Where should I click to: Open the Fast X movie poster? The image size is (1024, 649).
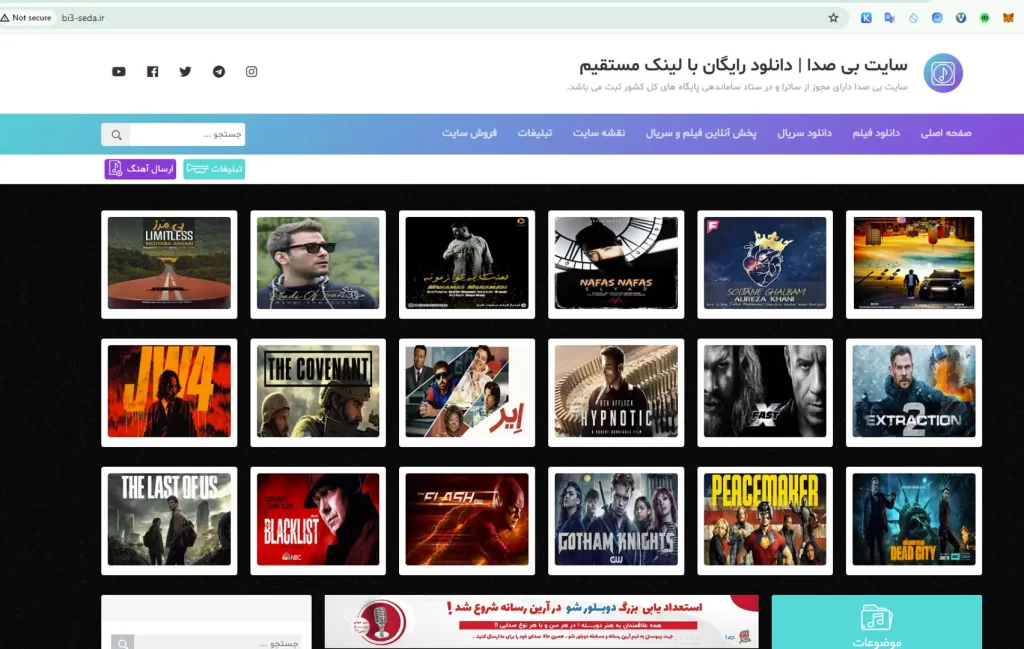pos(765,392)
